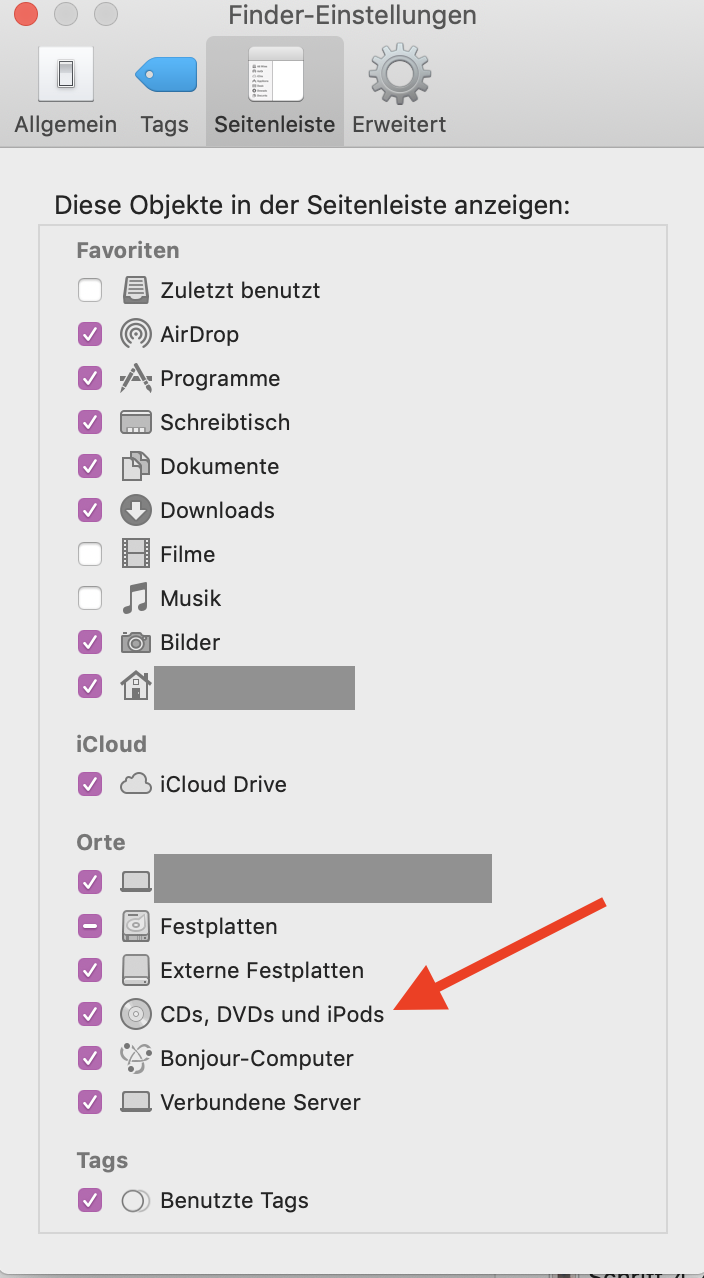Select the Seitenleiste tab

pyautogui.click(x=275, y=91)
